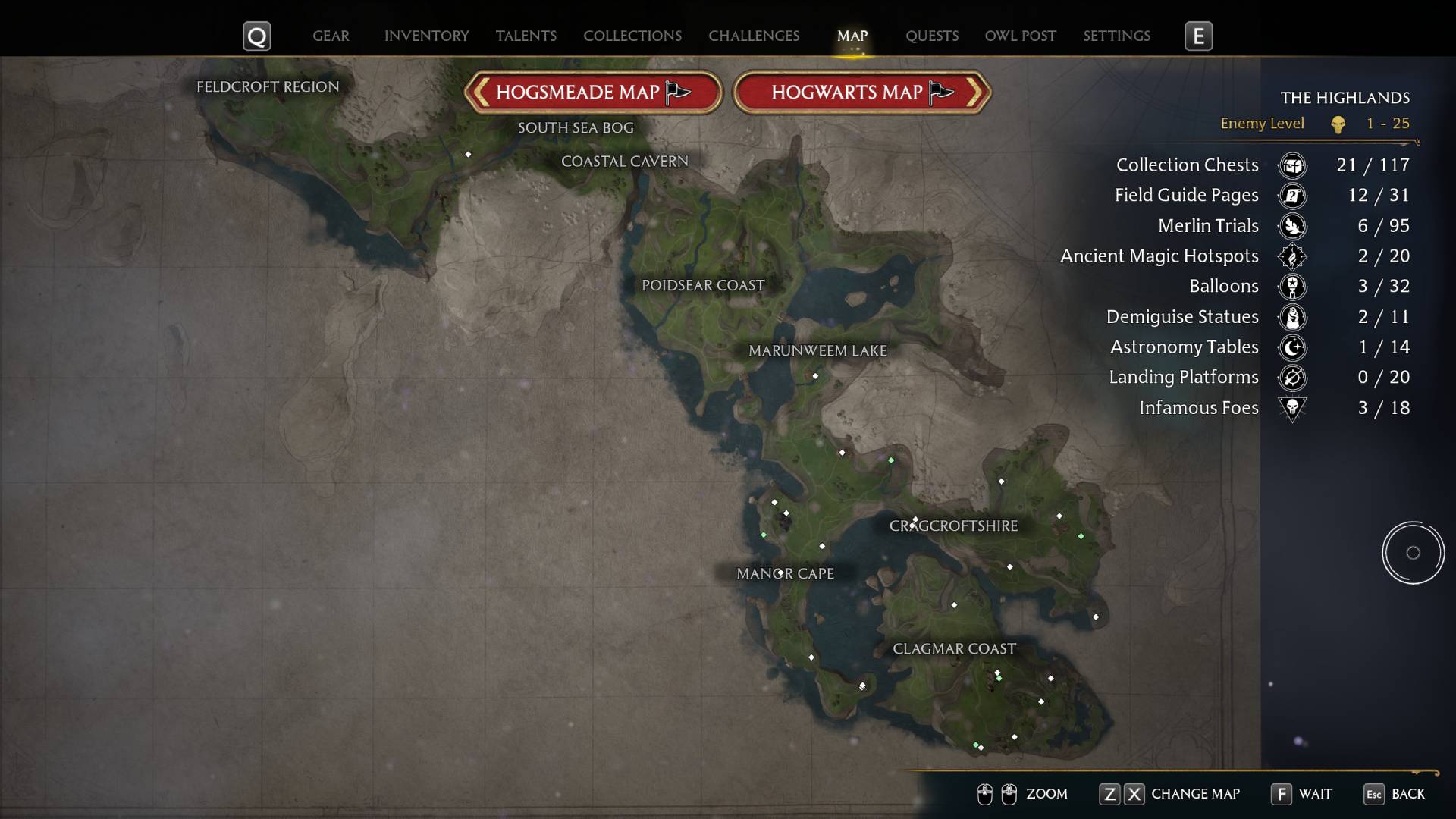Screen dimensions: 1456x819
Task: Click the circular compass indicator
Action: point(1413,553)
